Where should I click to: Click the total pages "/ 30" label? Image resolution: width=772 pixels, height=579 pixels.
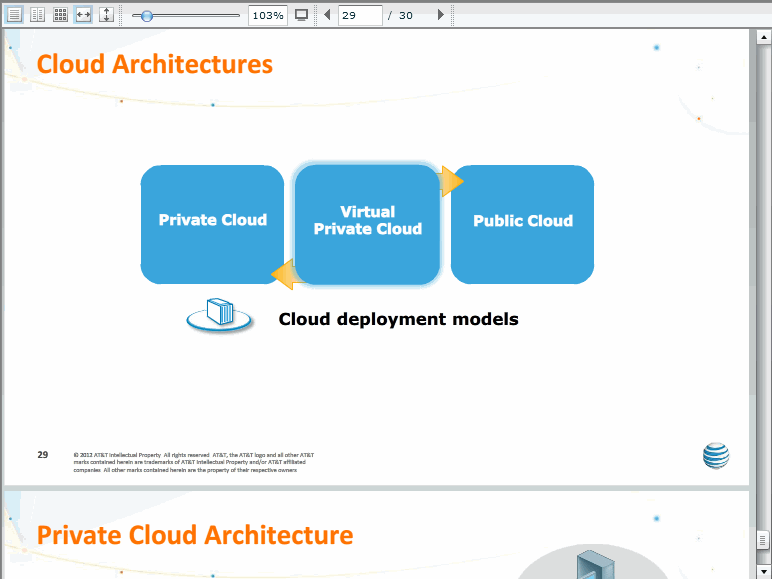tap(400, 15)
